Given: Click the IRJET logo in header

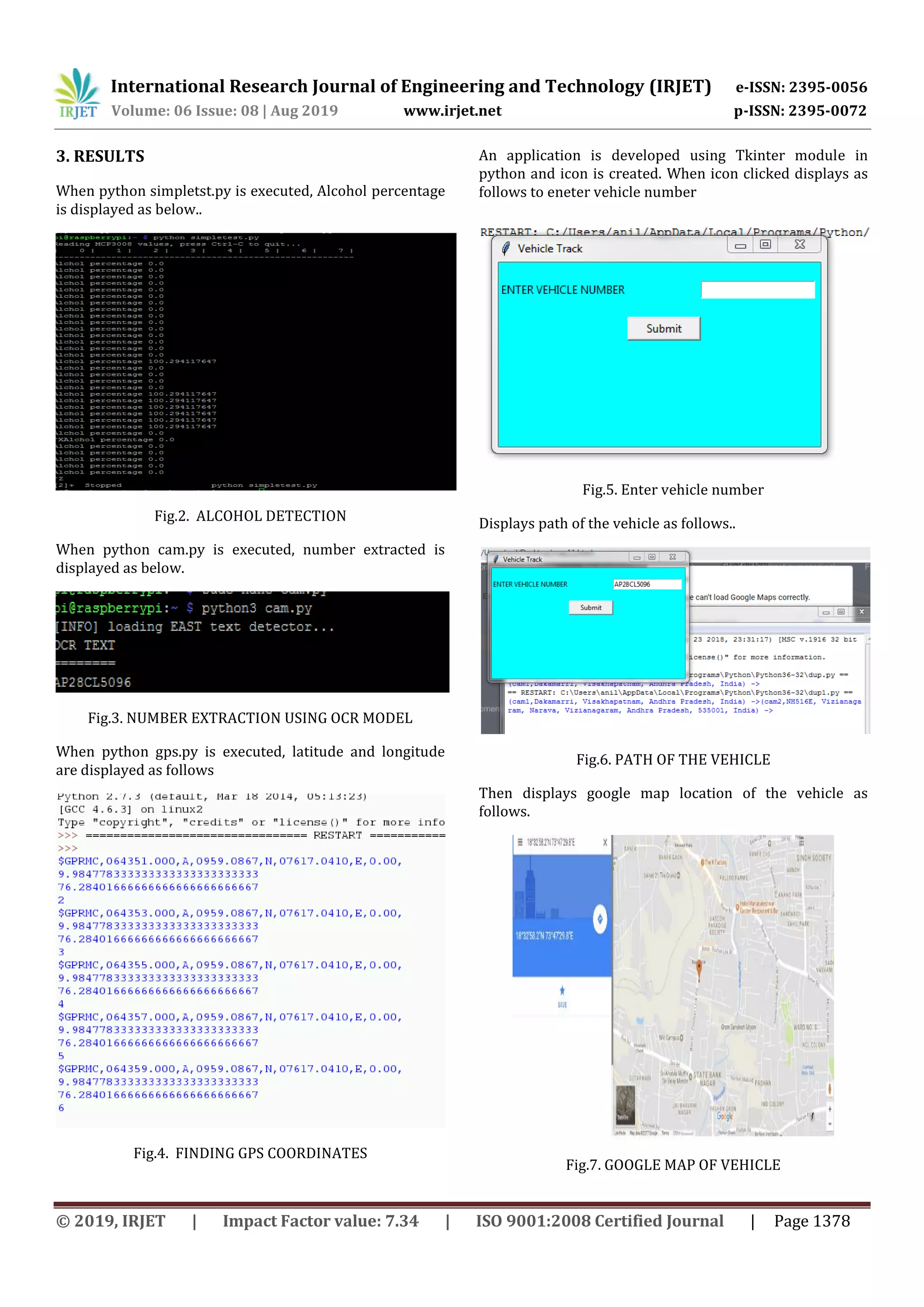Looking at the screenshot, I should (78, 94).
